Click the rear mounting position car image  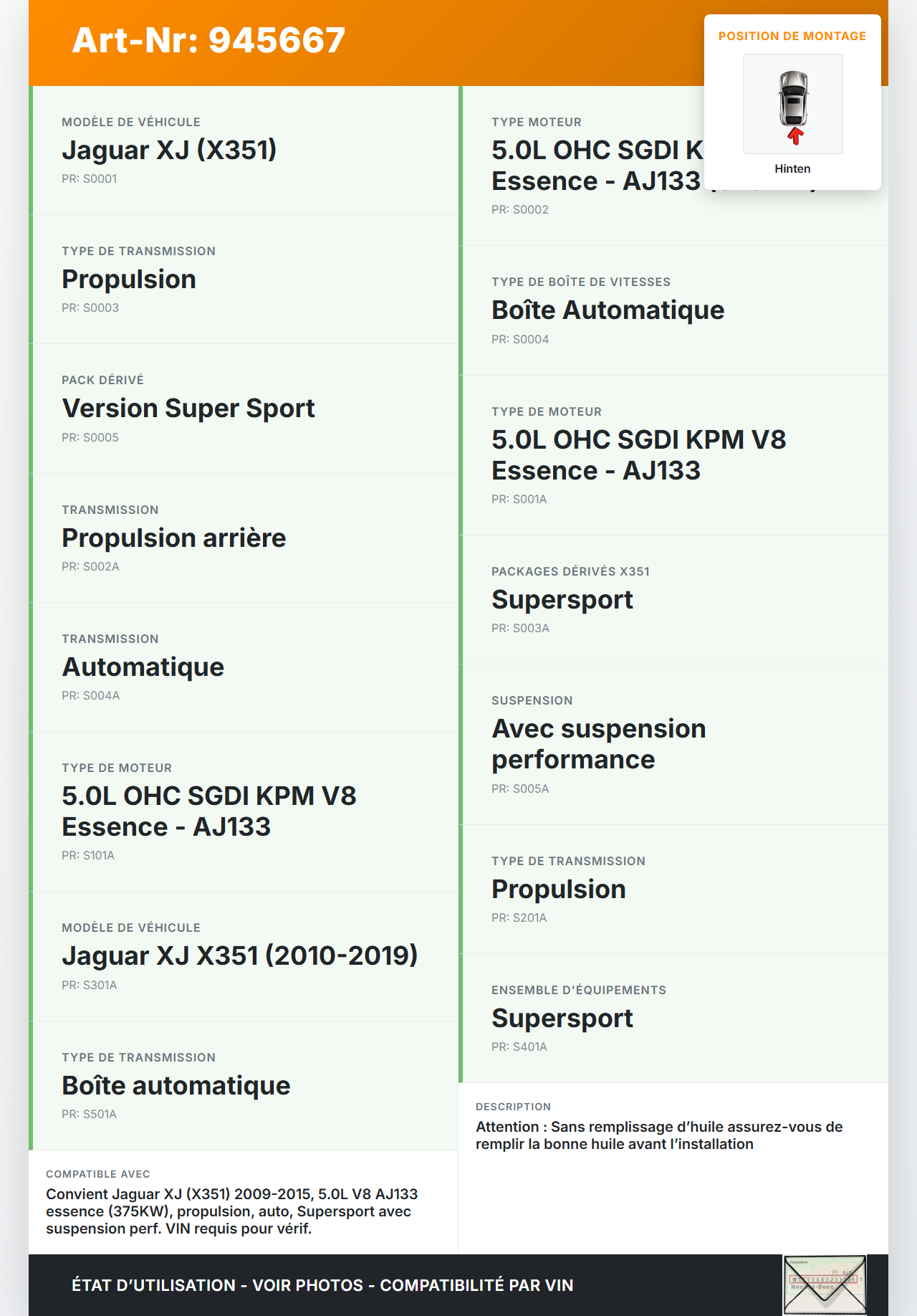[x=793, y=105]
